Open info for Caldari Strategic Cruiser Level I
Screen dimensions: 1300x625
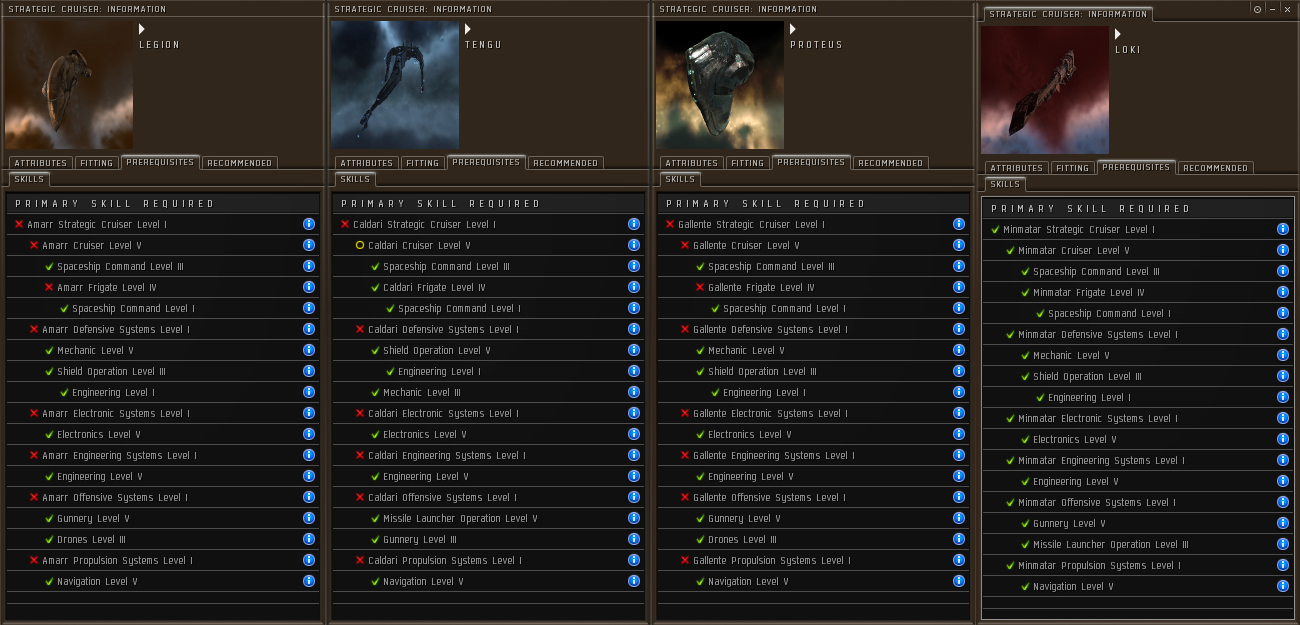point(634,224)
